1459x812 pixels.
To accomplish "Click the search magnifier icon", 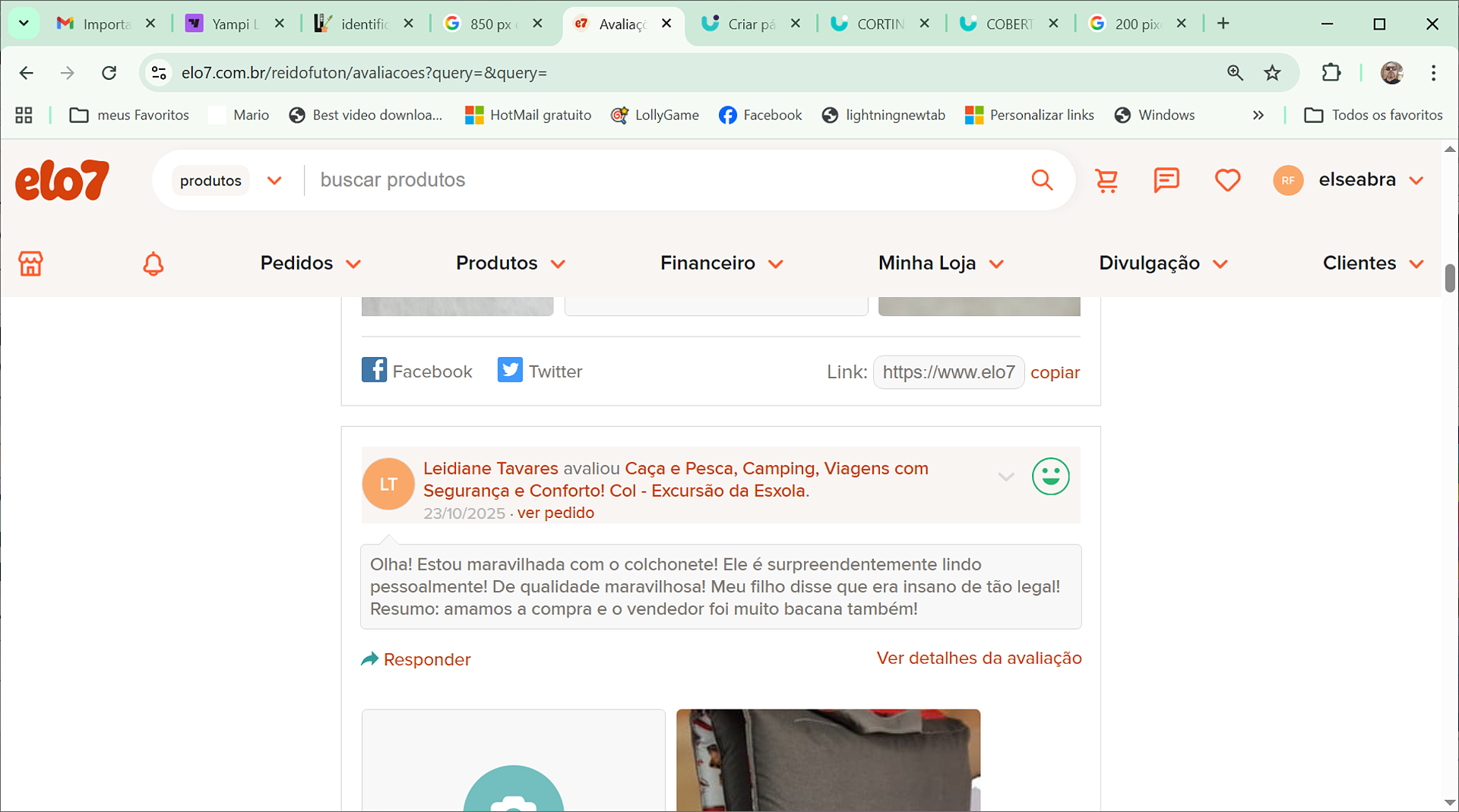I will pos(1042,180).
